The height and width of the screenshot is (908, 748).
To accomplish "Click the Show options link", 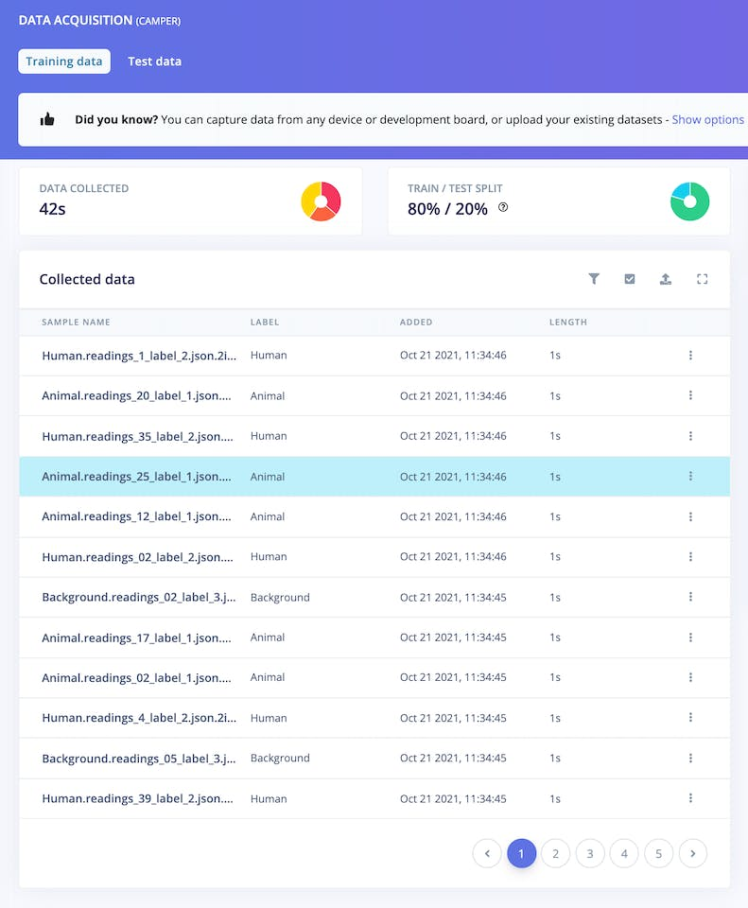I will coord(707,120).
